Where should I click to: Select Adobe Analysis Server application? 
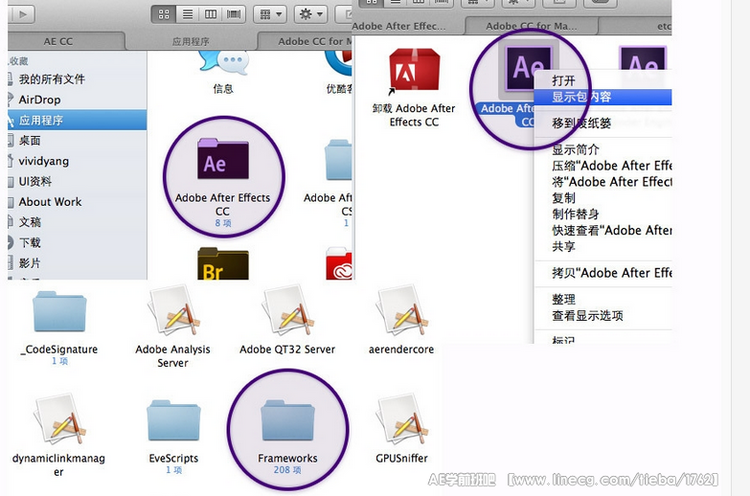tap(173, 311)
